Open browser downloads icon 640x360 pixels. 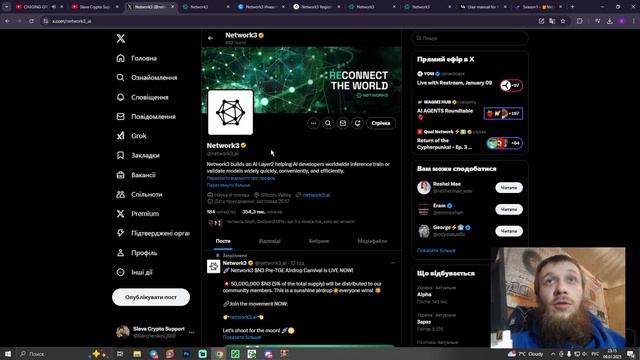click(x=609, y=21)
